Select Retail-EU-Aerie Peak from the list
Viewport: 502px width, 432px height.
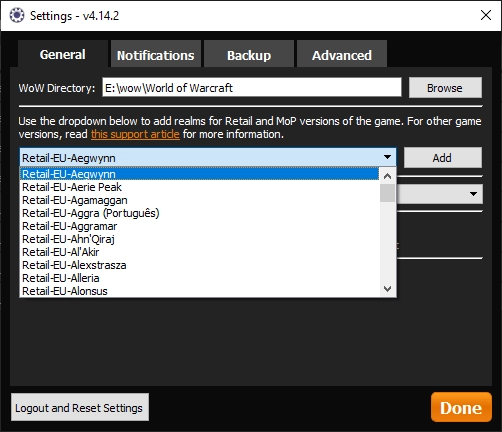(200, 187)
